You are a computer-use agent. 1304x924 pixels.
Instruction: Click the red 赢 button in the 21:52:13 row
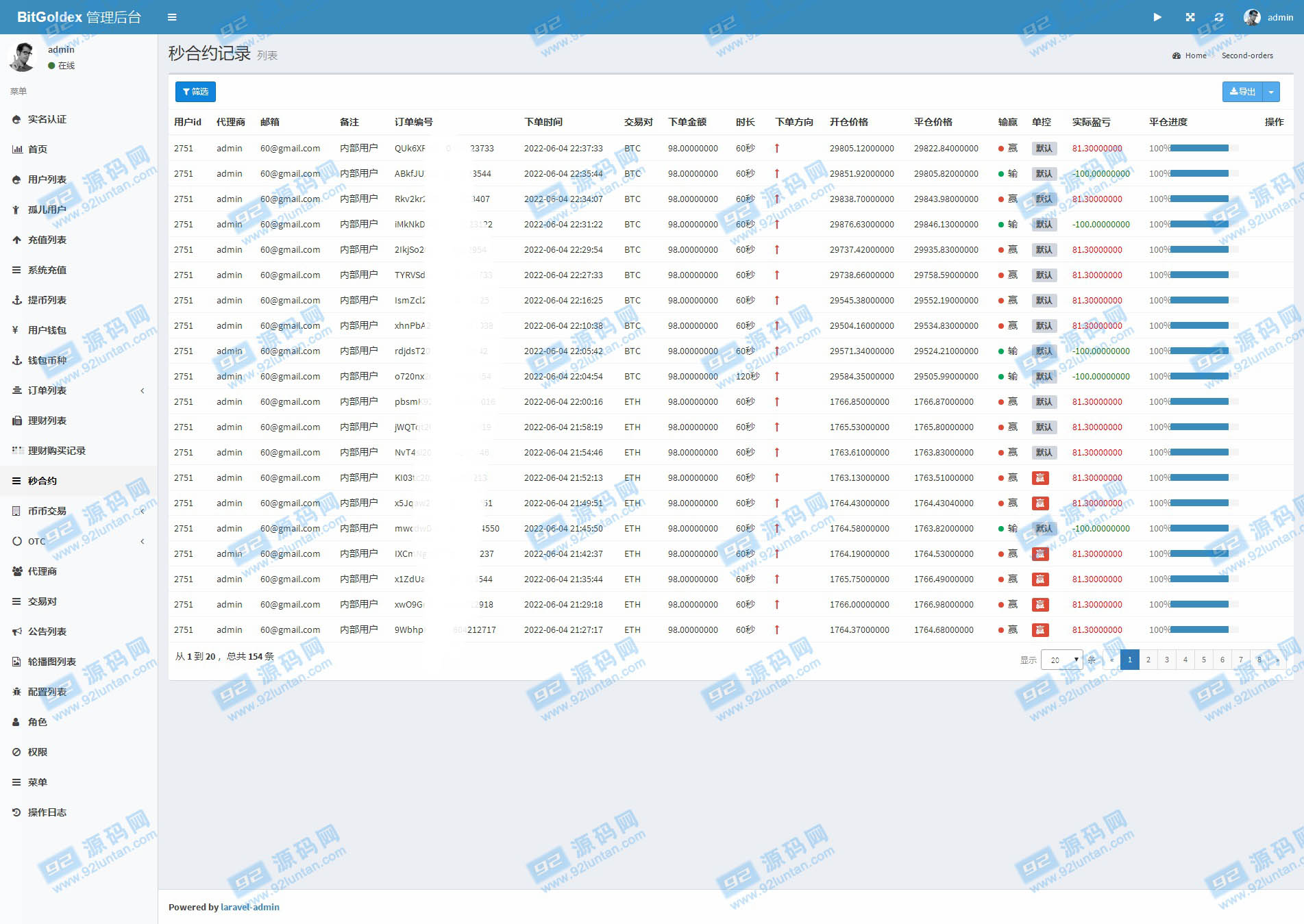pyautogui.click(x=1040, y=478)
